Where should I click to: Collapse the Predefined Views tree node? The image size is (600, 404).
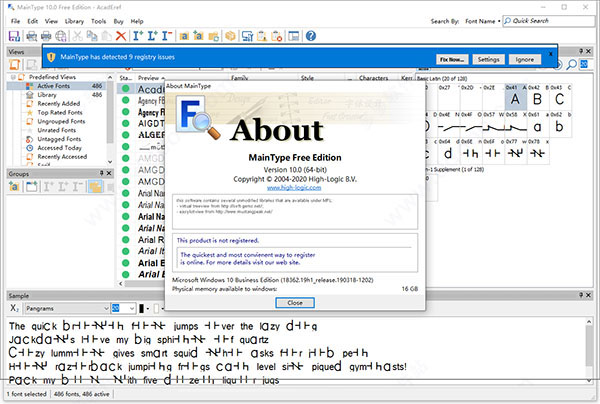(x=13, y=77)
